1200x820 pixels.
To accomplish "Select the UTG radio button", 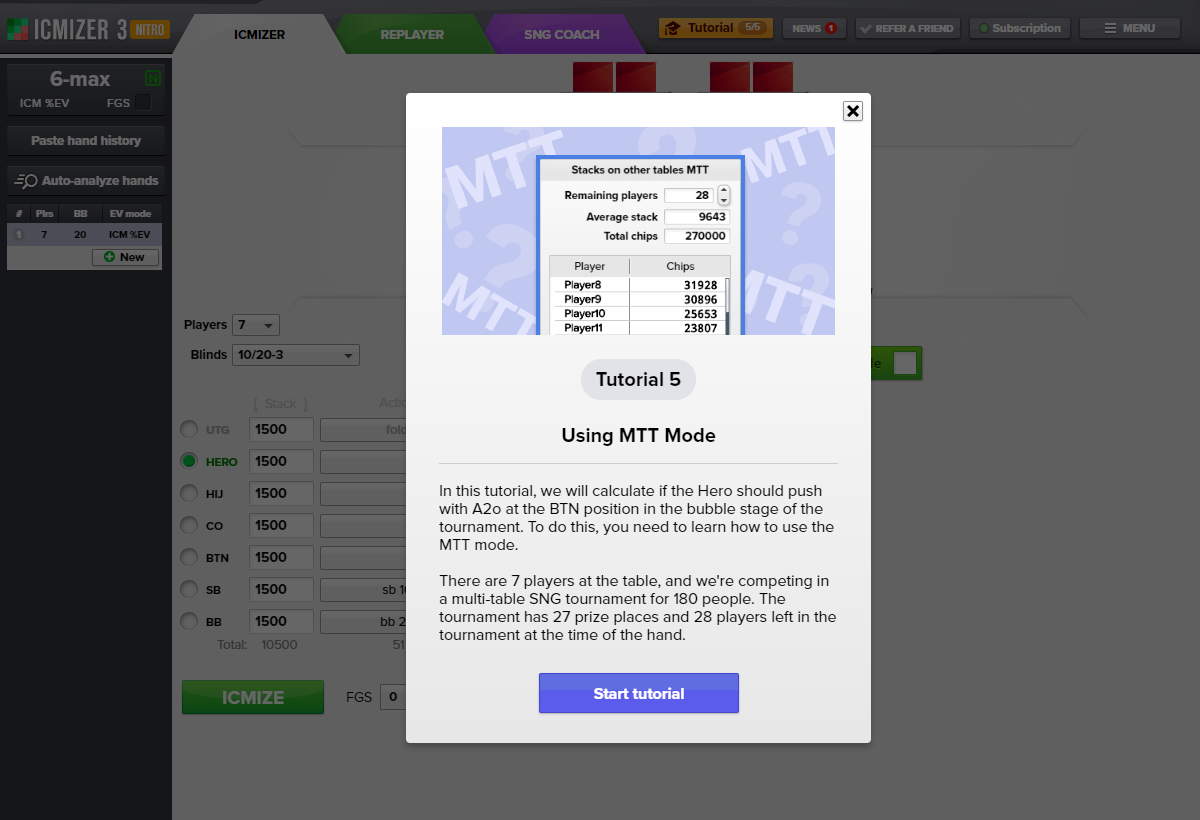I will (x=189, y=429).
